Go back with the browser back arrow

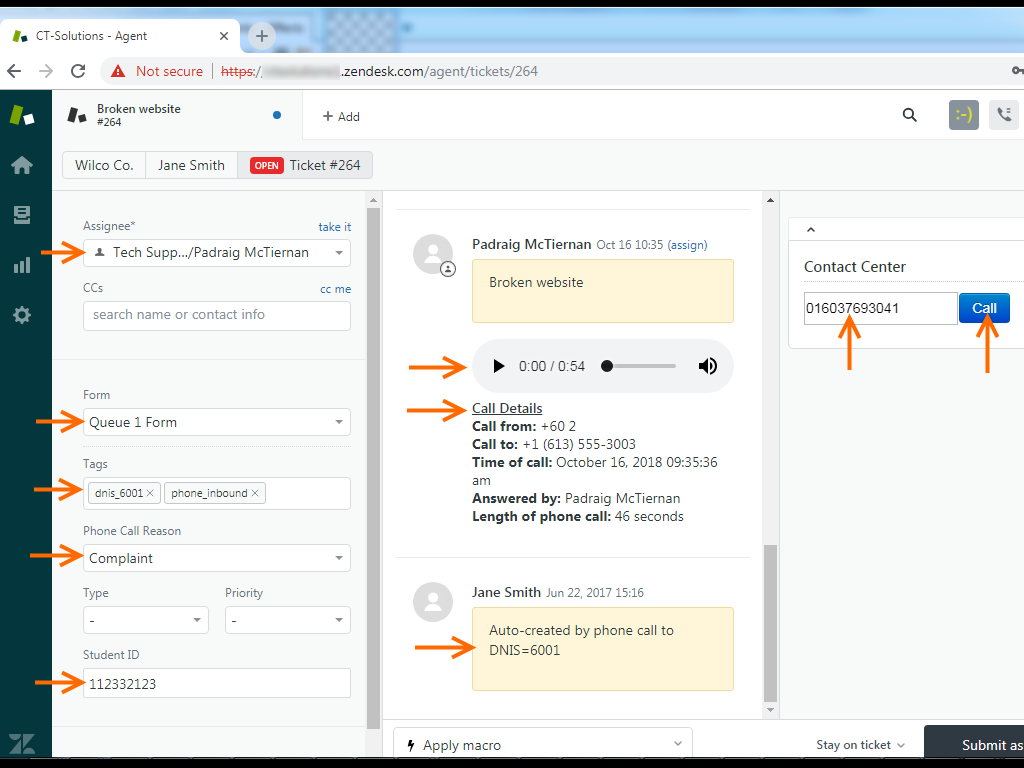tap(14, 71)
